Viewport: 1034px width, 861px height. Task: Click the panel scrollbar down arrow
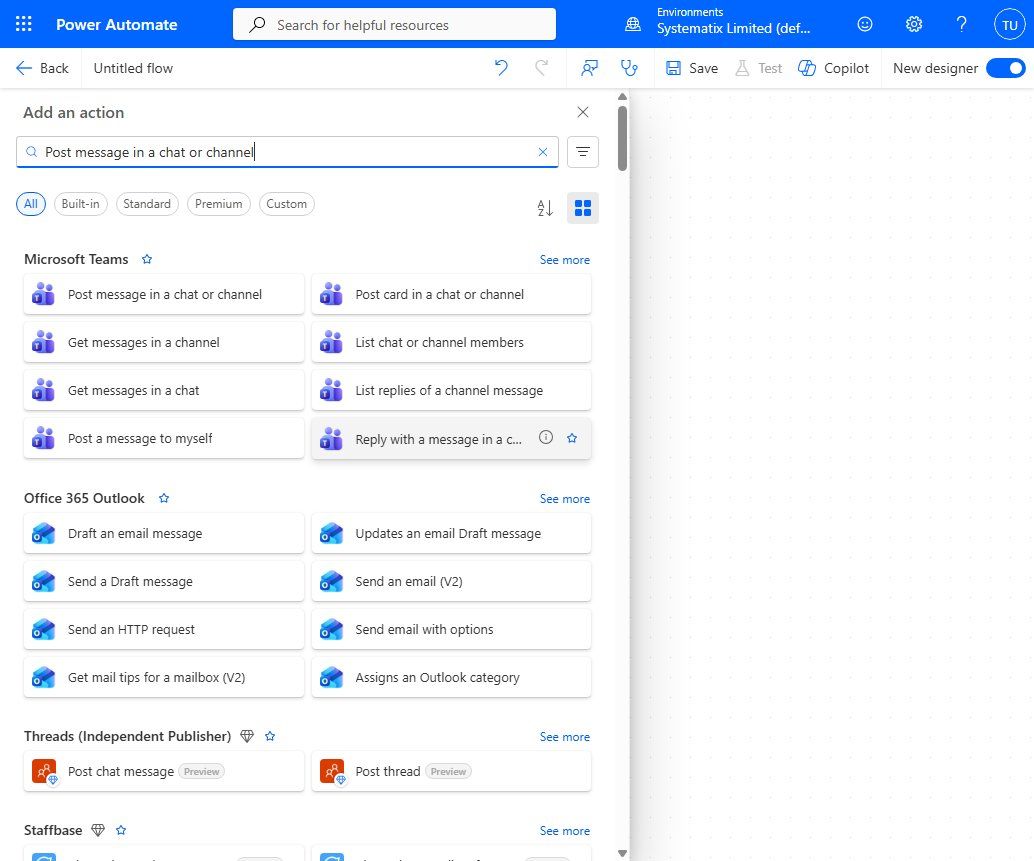tap(622, 853)
